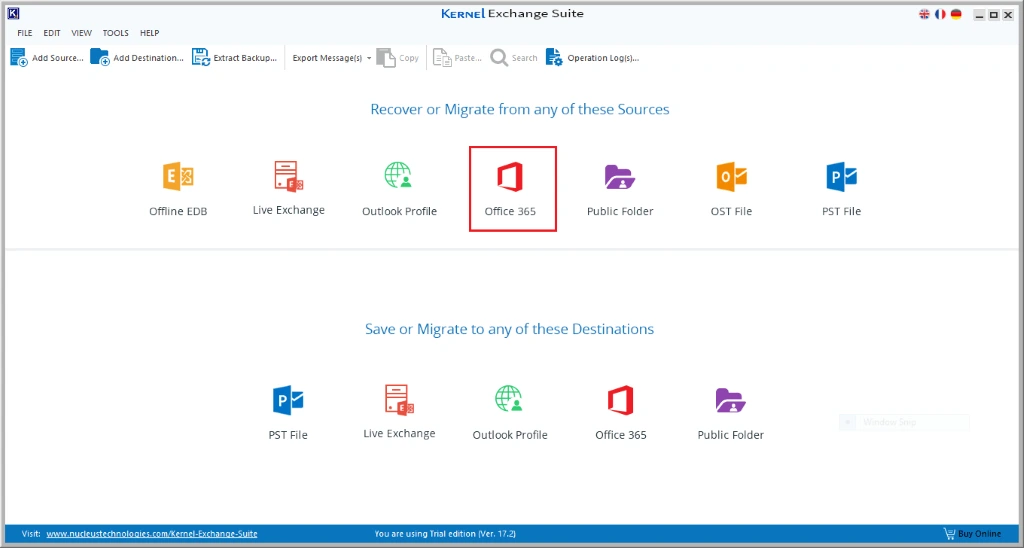
Task: Switch language to German flag
Action: tap(955, 14)
